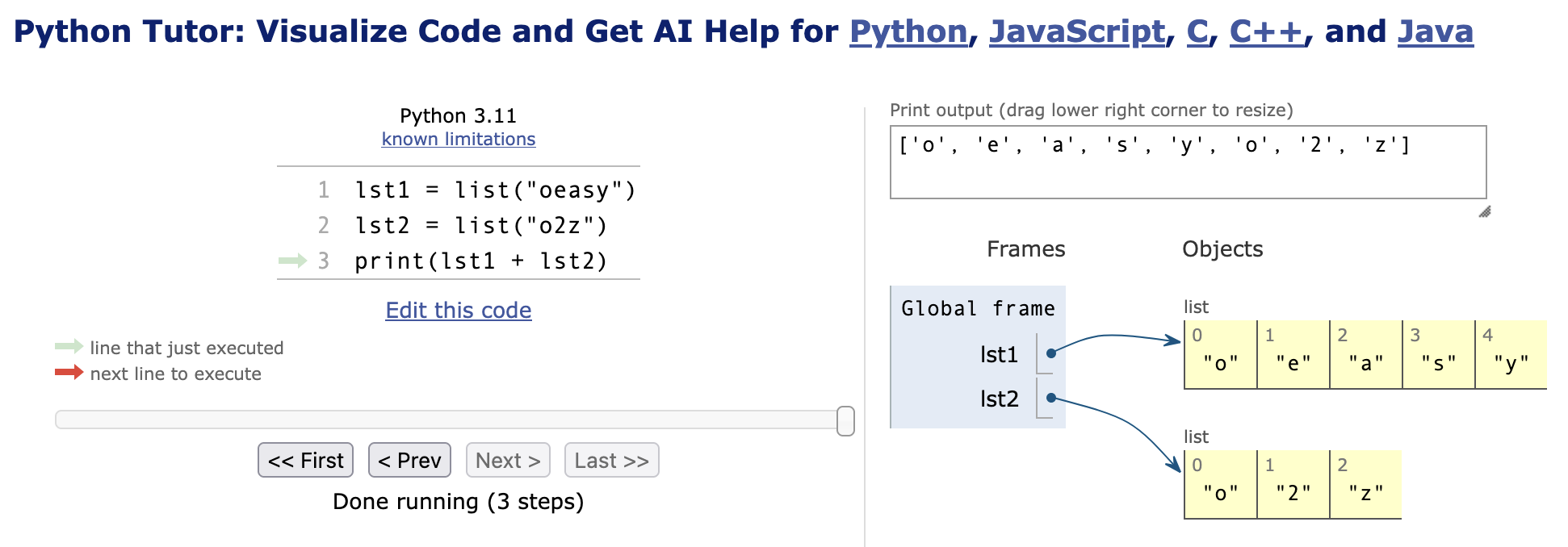Follow the Python link in the heading
The height and width of the screenshot is (547, 1568).
tap(908, 32)
